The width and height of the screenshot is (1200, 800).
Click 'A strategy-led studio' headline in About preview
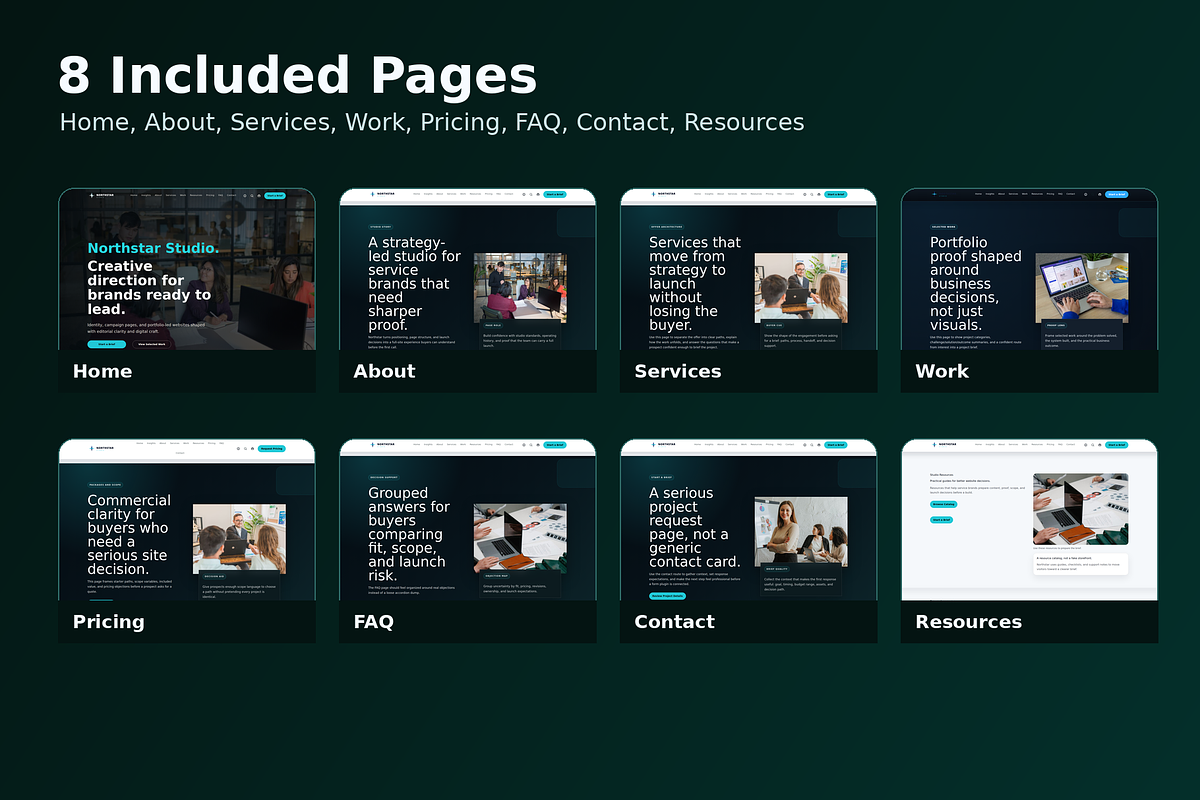[415, 284]
